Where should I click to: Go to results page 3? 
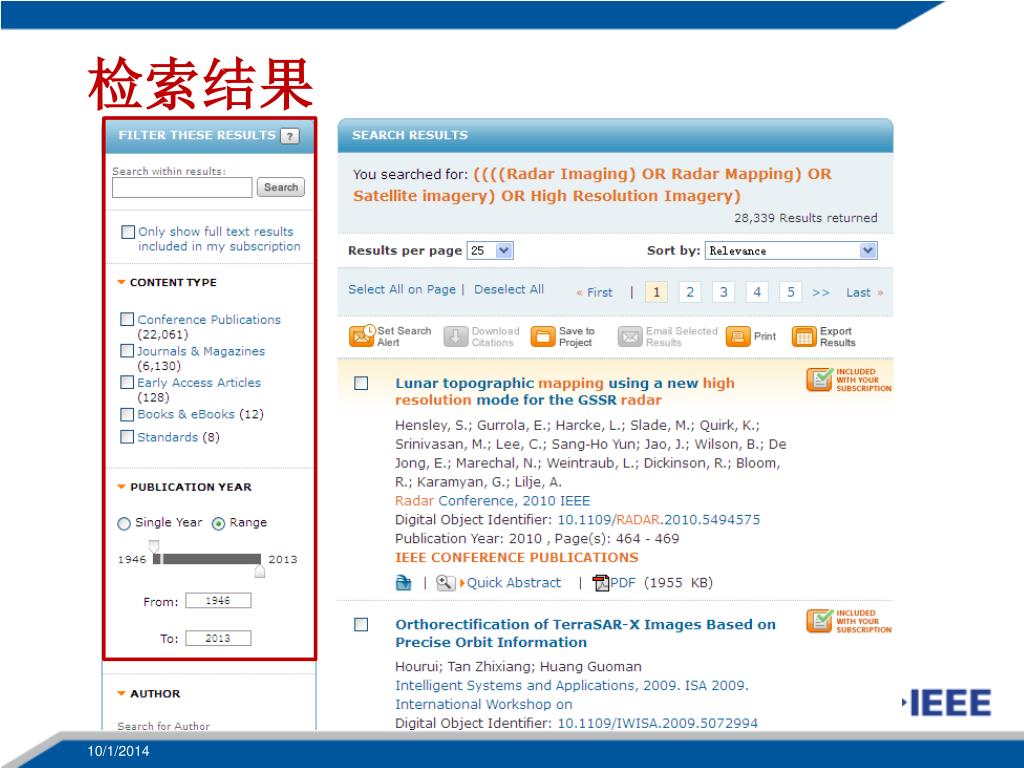[724, 292]
